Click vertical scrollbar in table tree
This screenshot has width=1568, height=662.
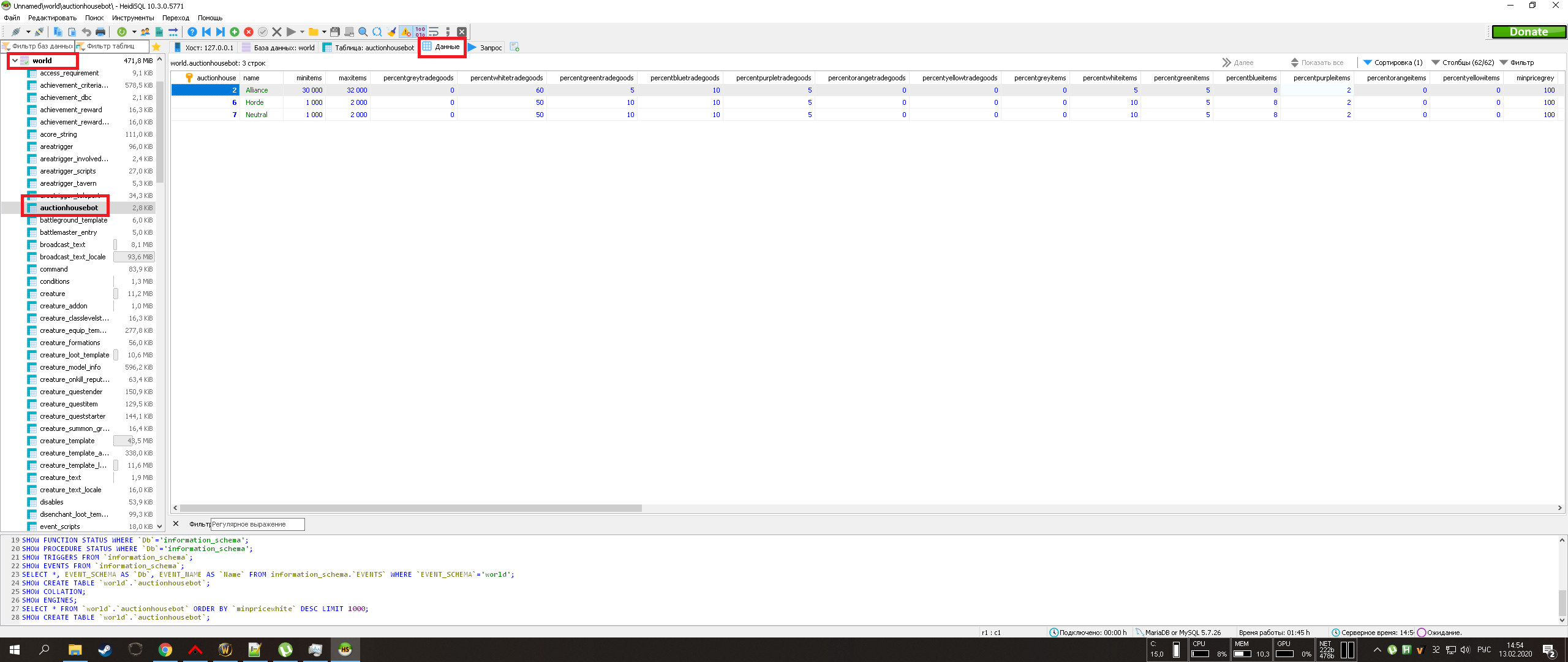[x=160, y=132]
